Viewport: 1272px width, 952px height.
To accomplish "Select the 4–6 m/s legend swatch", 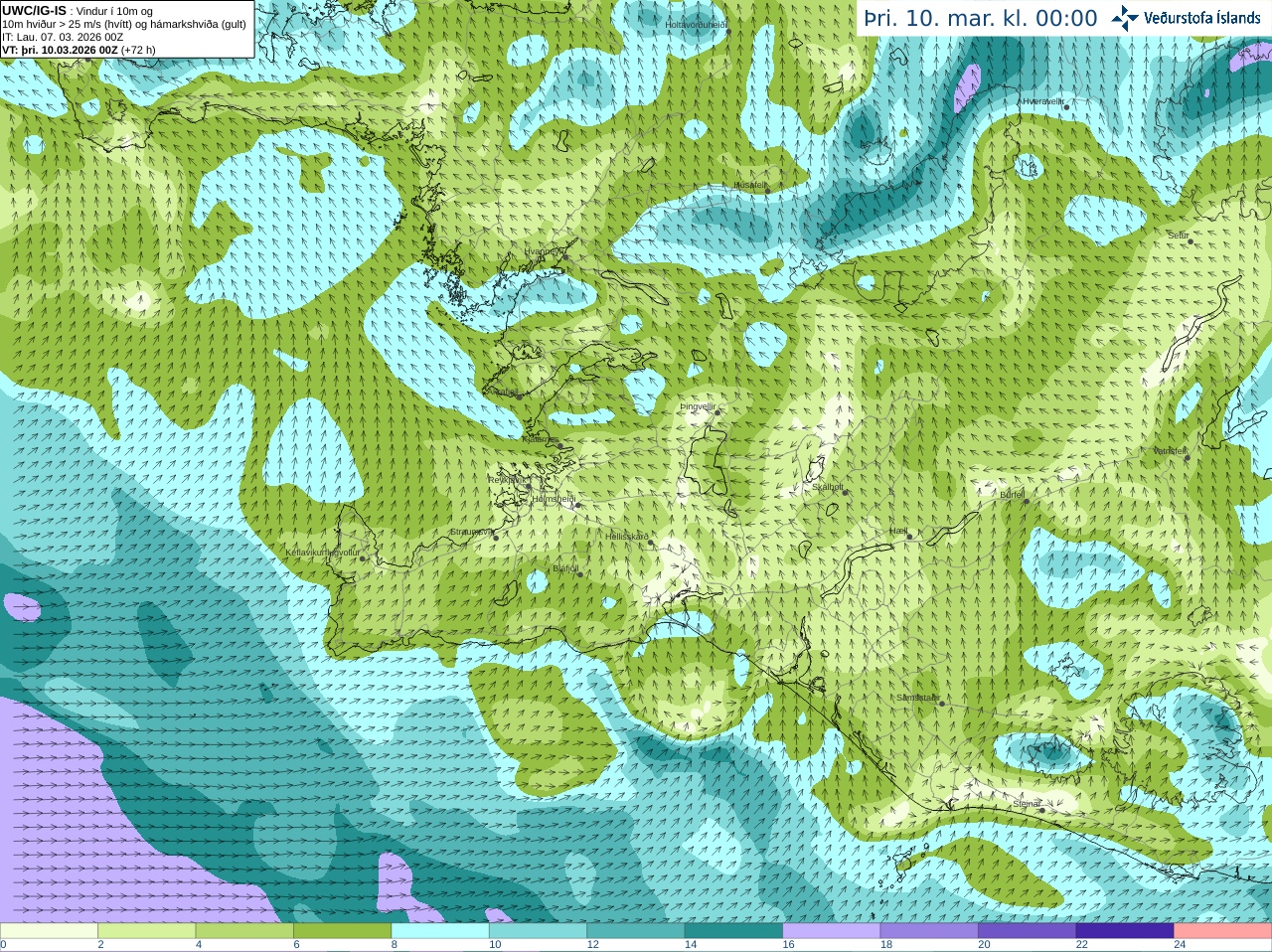I will (244, 931).
